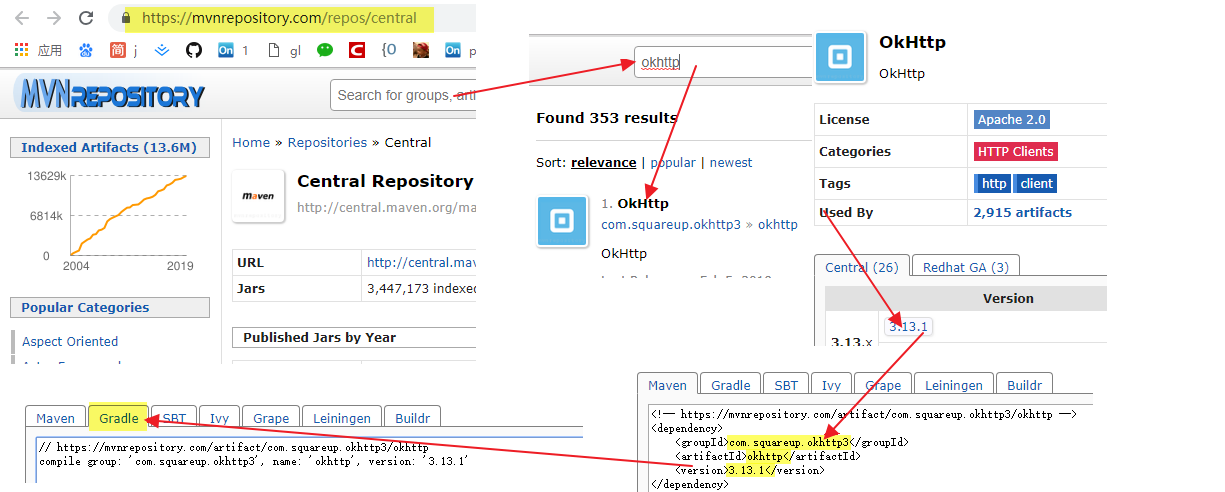Click the Indexed Artifacts (13.6M) header
Screen dimensions: 1225x492
point(109,147)
